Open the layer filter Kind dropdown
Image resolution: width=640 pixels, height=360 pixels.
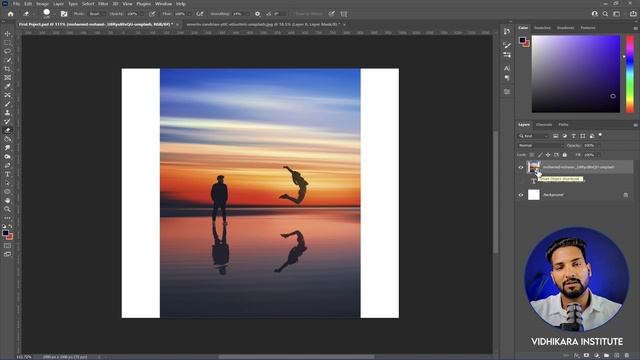[x=533, y=136]
